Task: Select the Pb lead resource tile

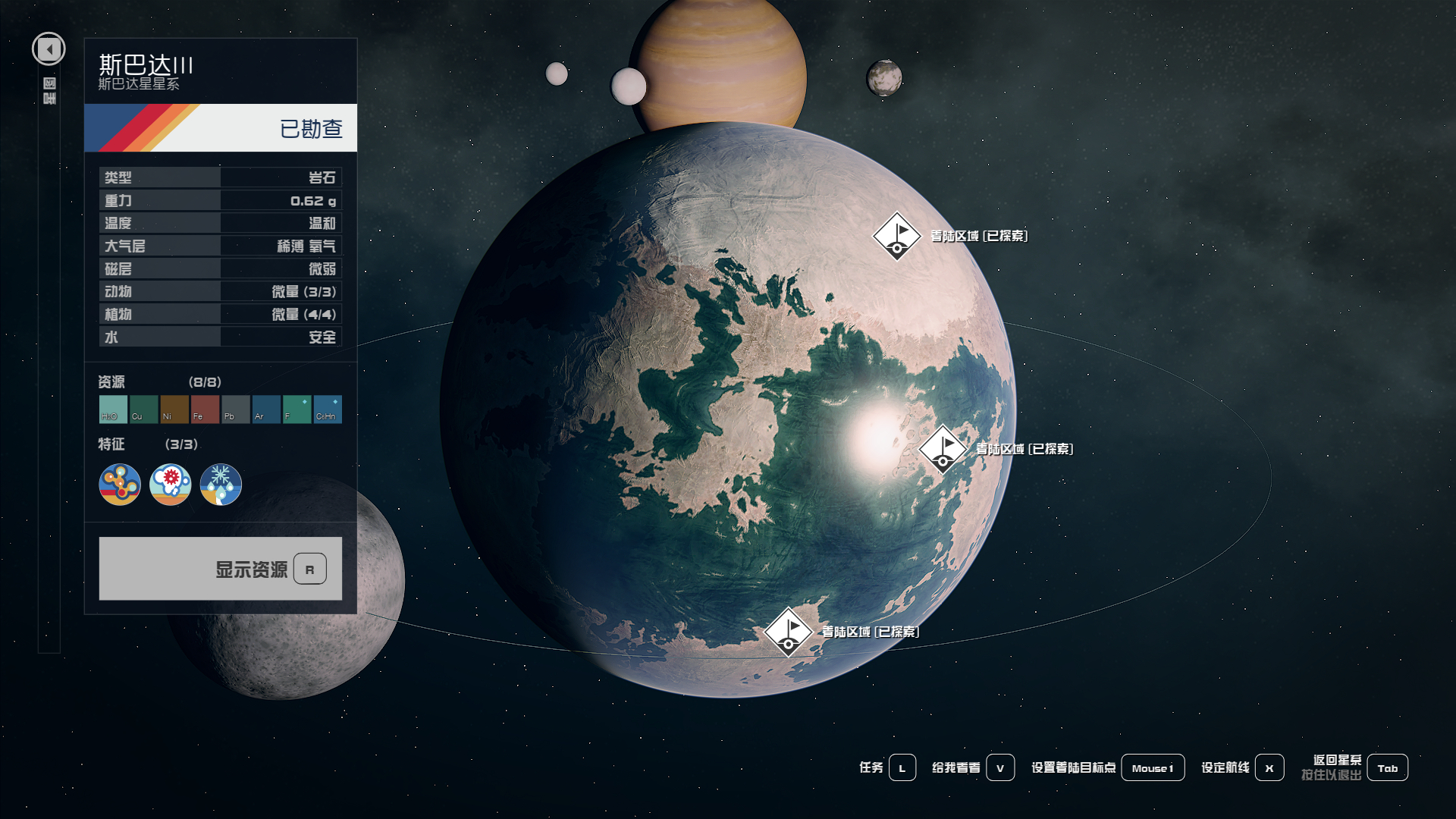Action: (235, 409)
